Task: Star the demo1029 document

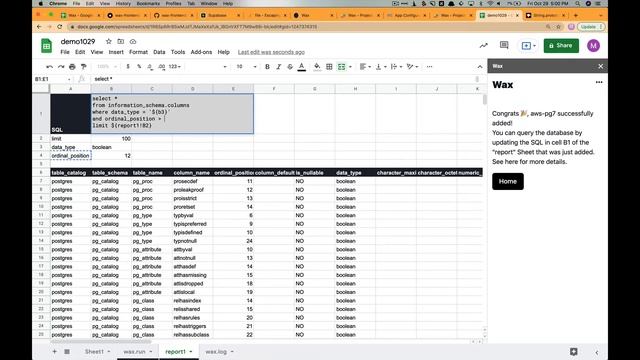Action: click(x=109, y=42)
